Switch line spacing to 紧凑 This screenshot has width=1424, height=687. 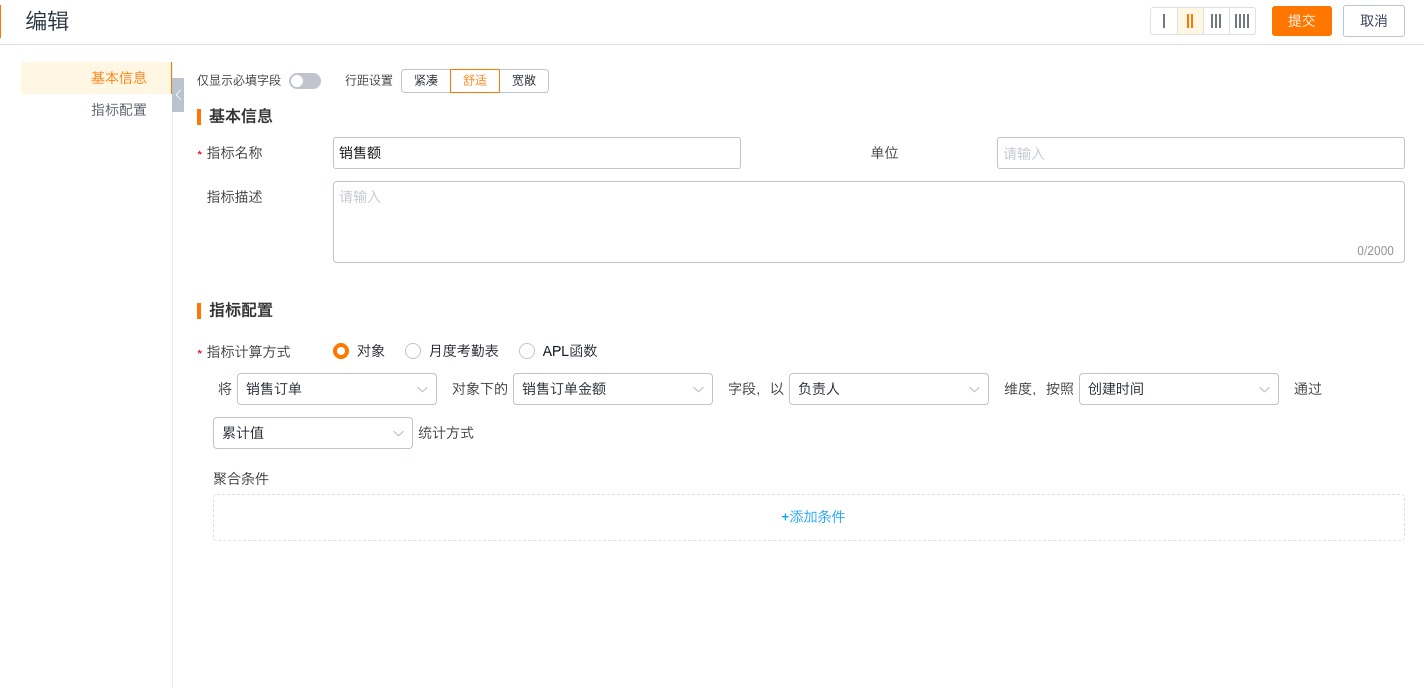tap(426, 81)
